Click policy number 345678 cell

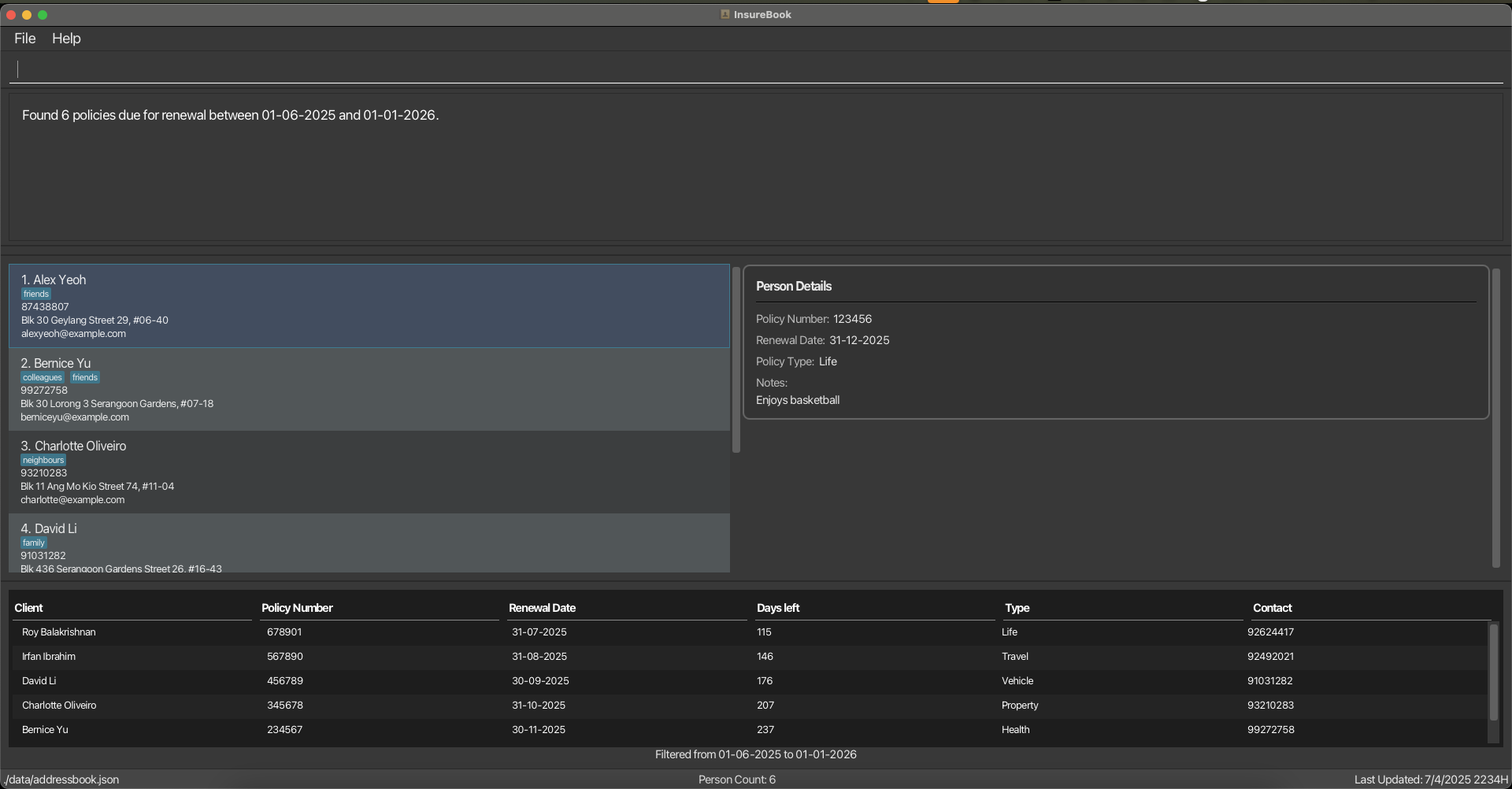click(284, 706)
